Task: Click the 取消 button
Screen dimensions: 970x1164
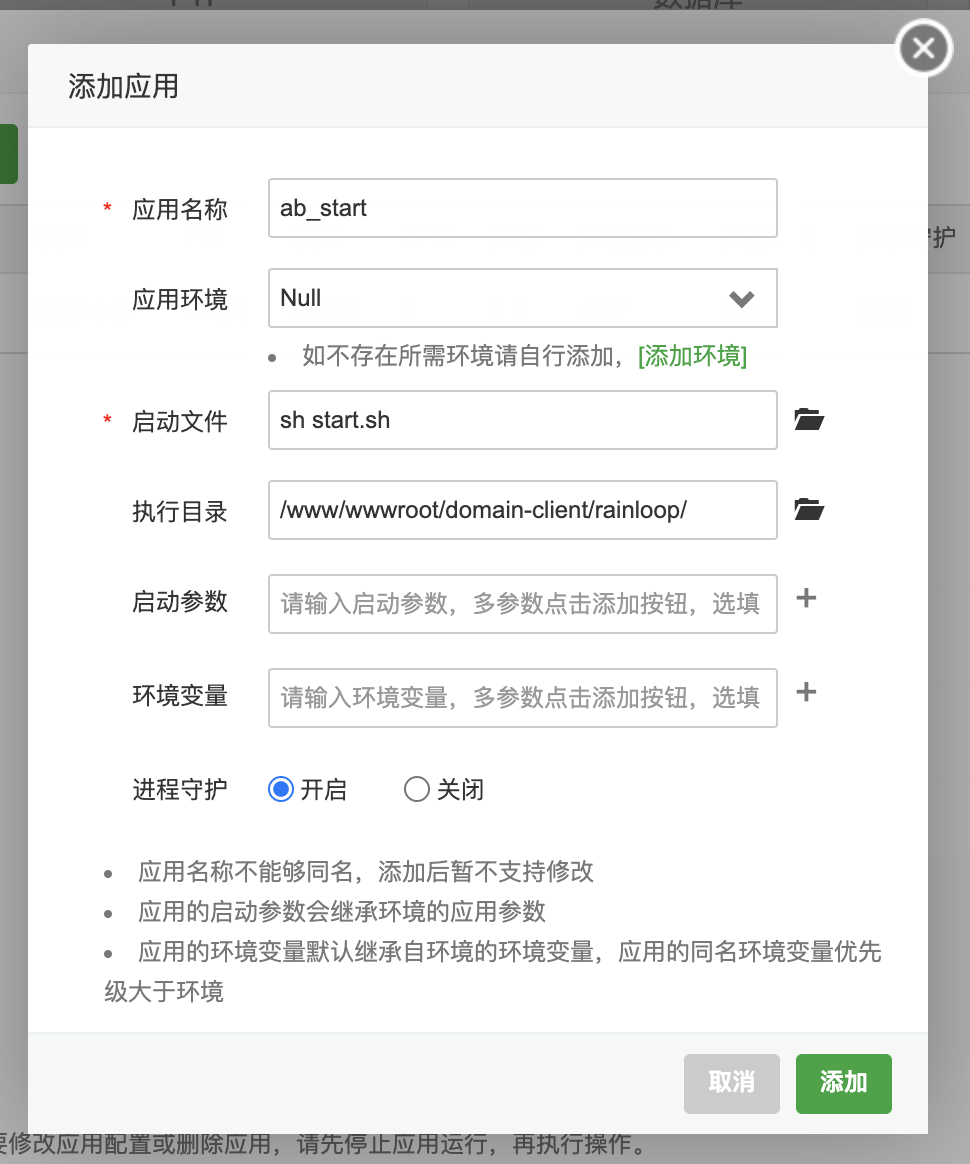Action: pyautogui.click(x=732, y=1083)
